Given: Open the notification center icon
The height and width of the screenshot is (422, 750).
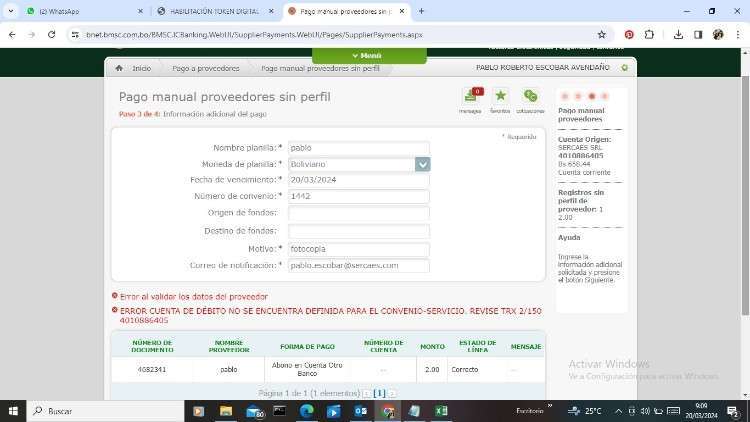Looking at the screenshot, I should (733, 411).
